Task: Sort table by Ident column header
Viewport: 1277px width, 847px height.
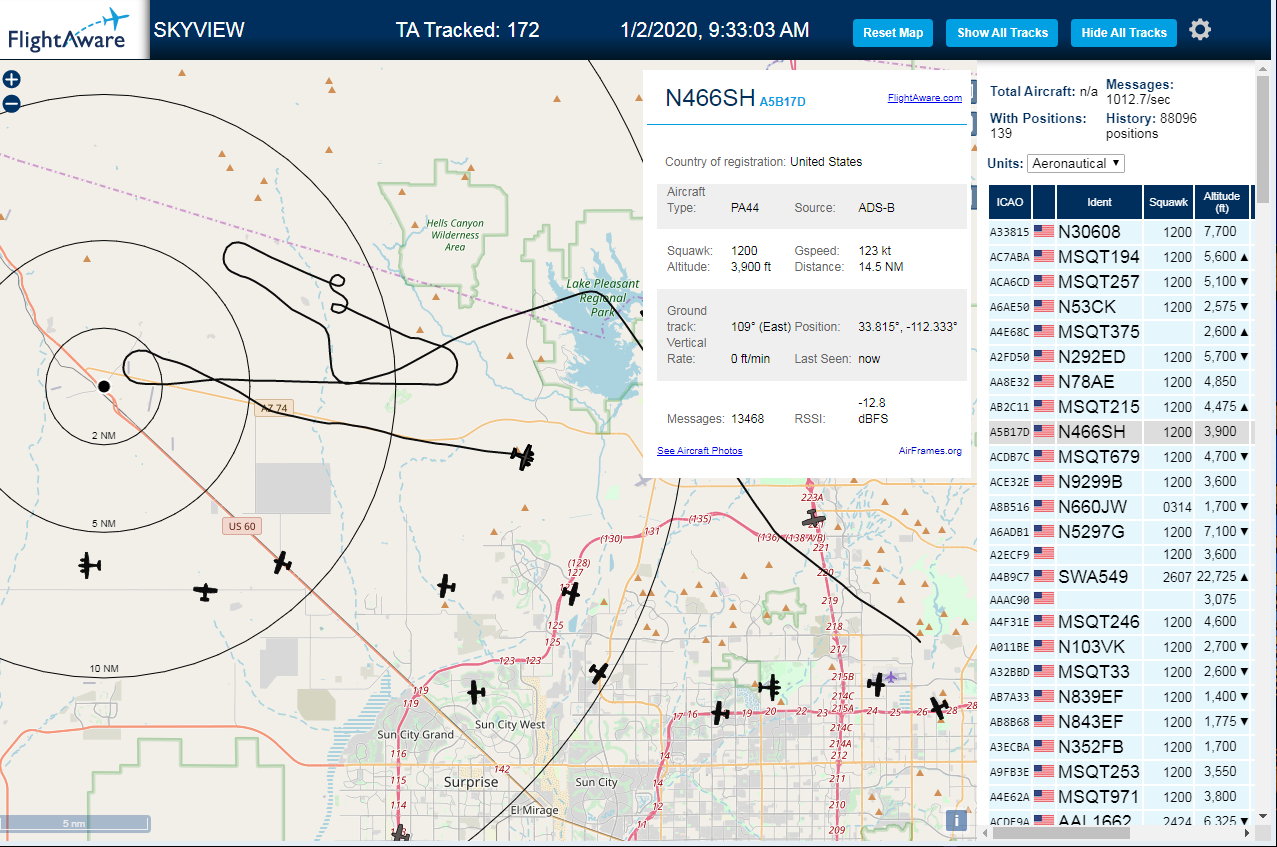Action: point(1099,202)
